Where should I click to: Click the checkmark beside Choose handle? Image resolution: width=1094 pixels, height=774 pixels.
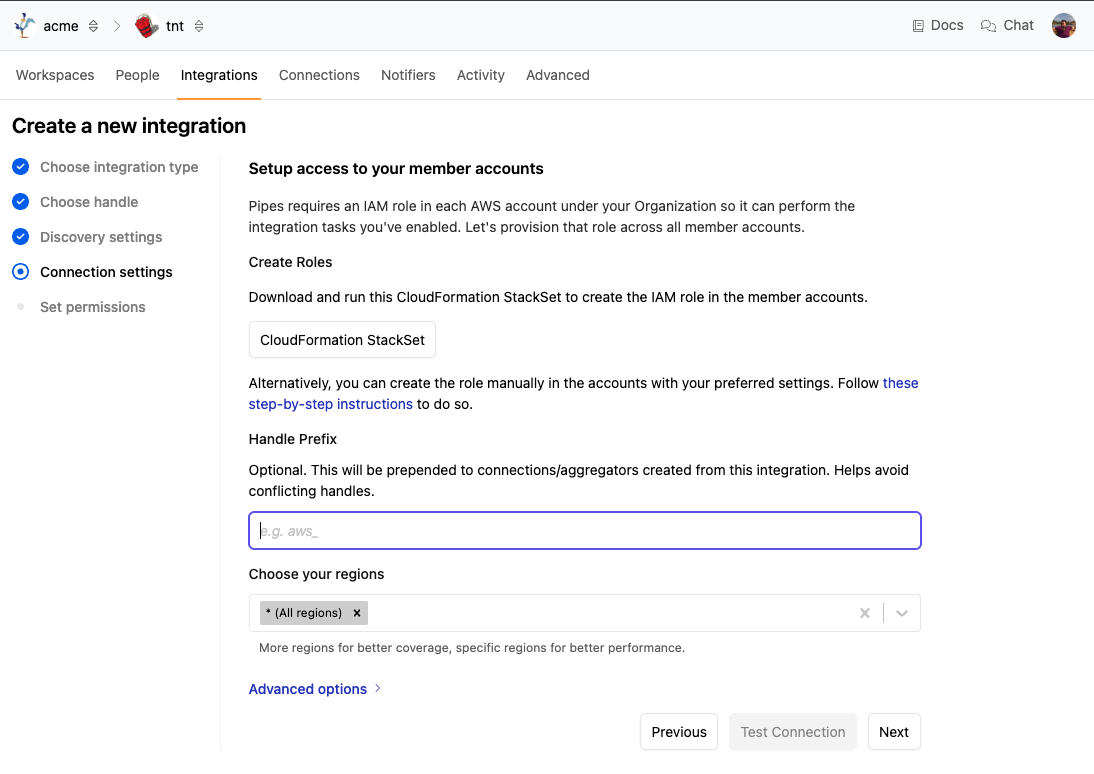(x=20, y=202)
